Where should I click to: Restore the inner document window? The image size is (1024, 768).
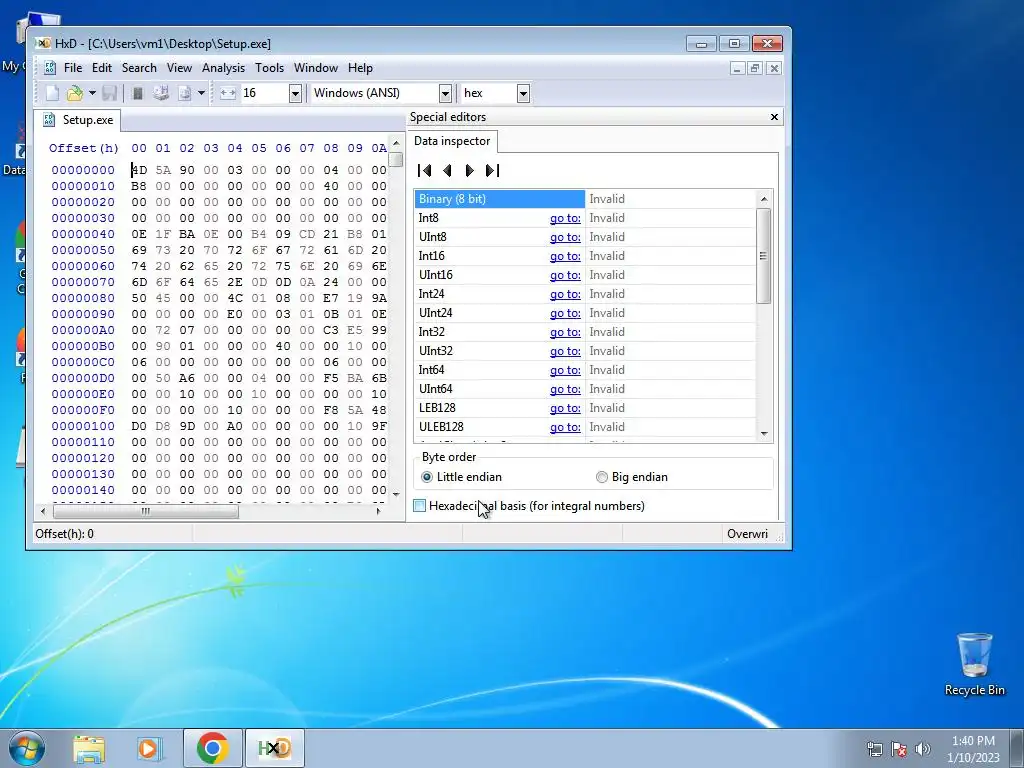click(756, 69)
